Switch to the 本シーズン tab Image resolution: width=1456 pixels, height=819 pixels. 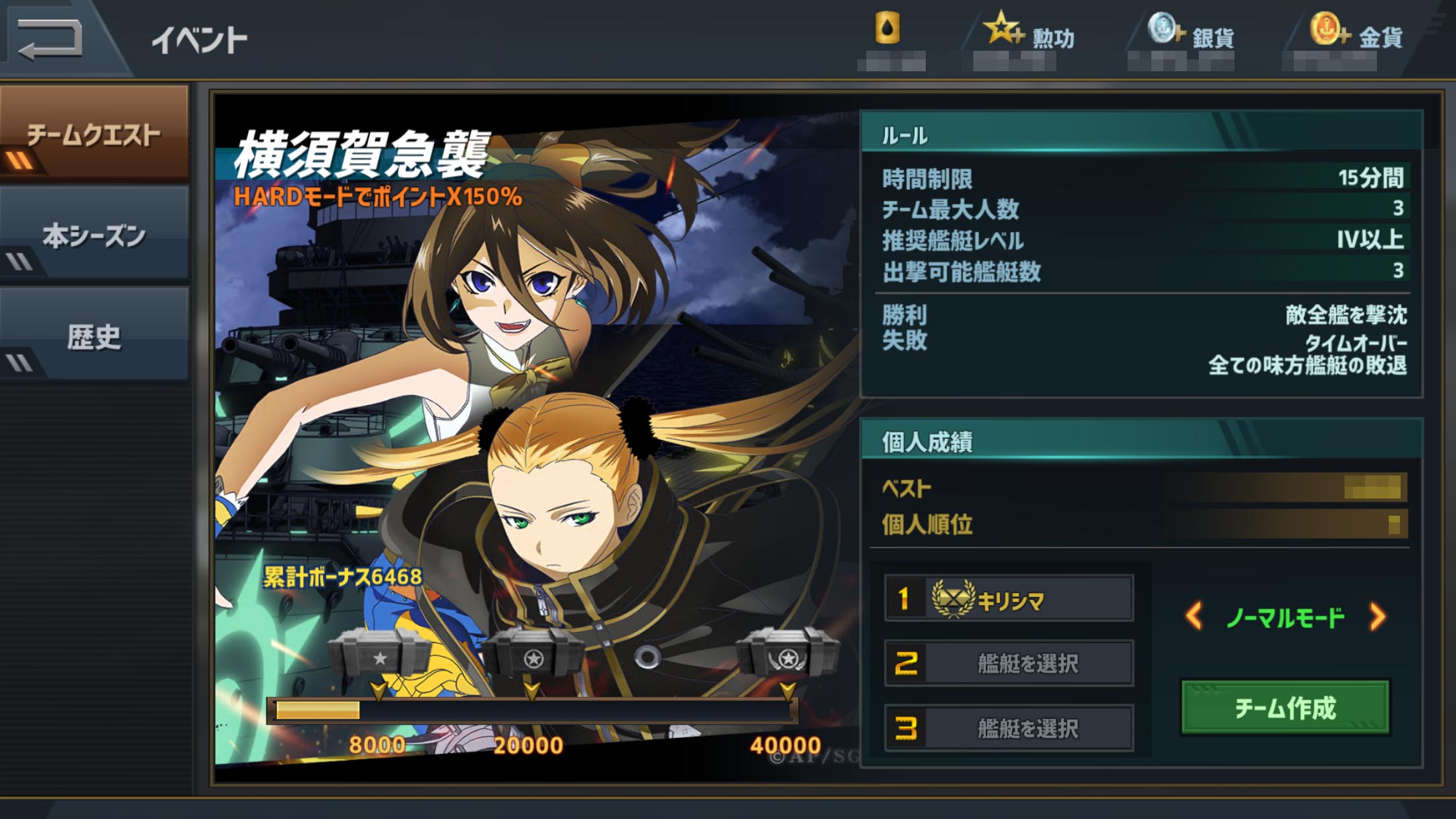[94, 235]
